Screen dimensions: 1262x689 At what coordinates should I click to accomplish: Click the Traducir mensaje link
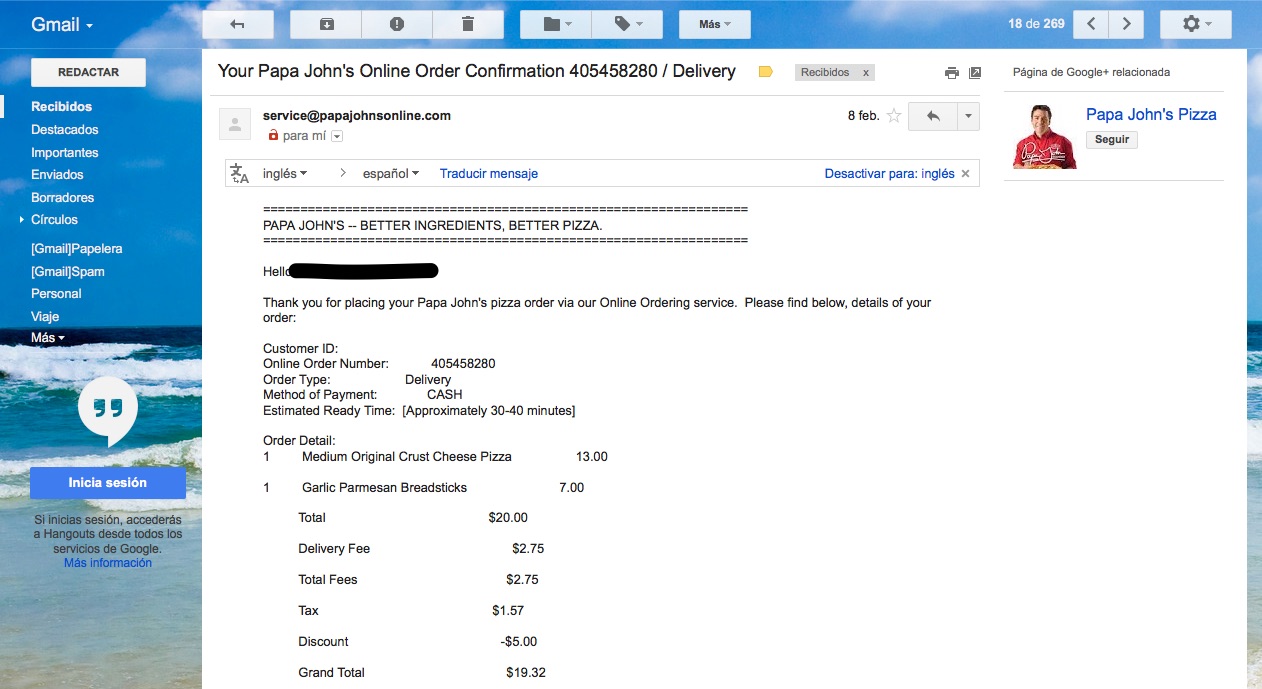pyautogui.click(x=489, y=174)
